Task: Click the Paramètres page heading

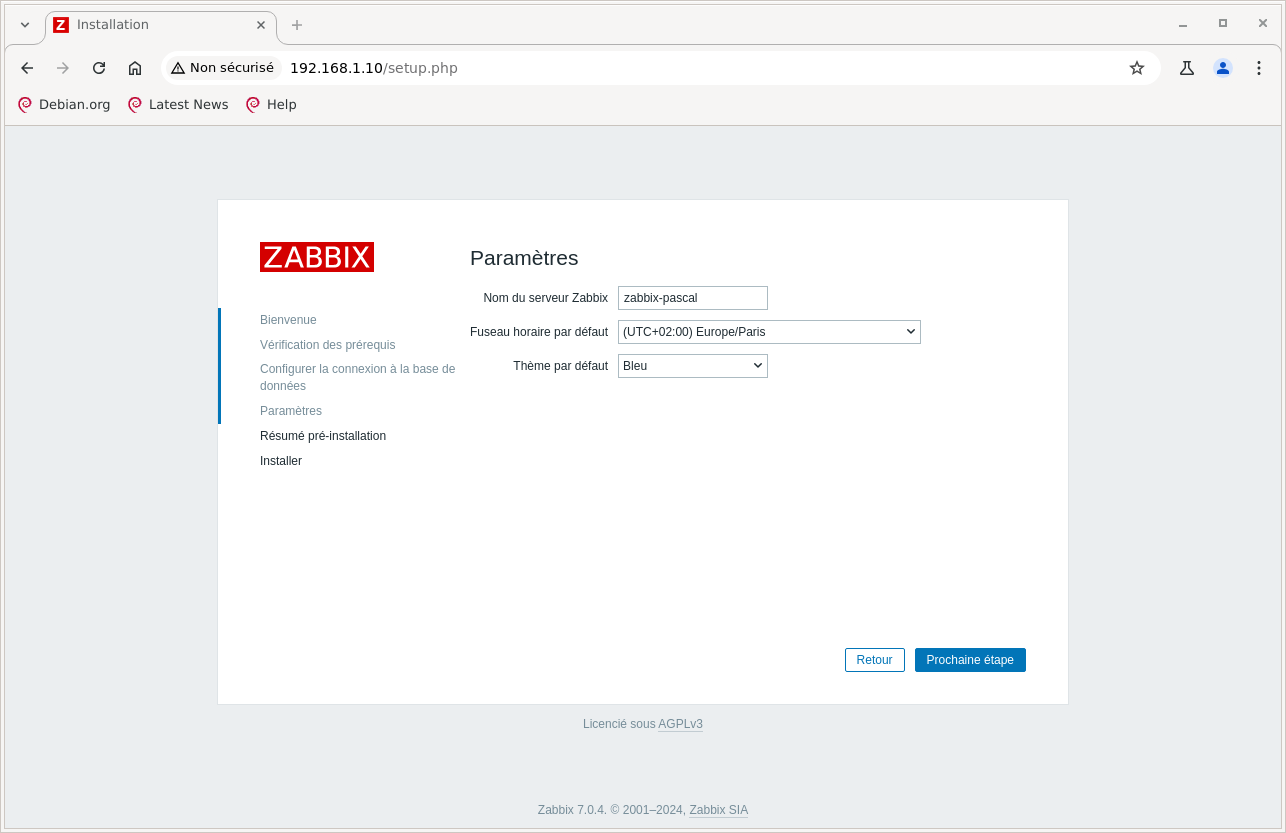Action: click(524, 258)
